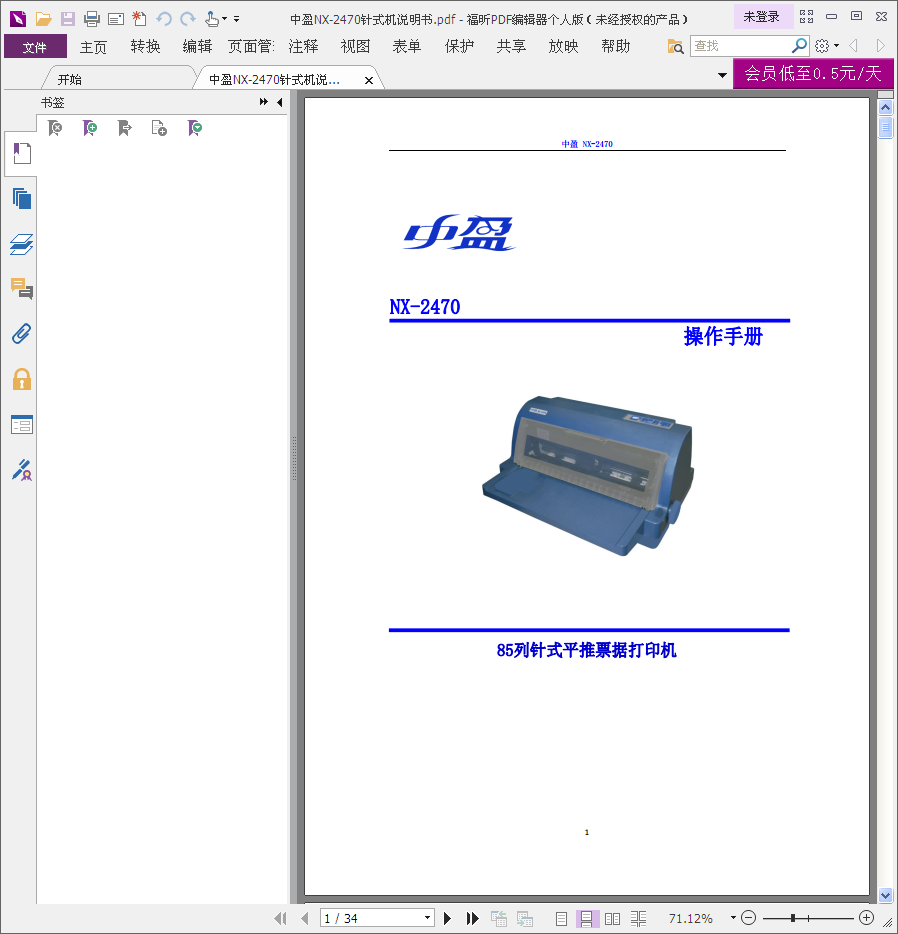This screenshot has width=898, height=934.
Task: Open the tab list dropdown arrow
Action: pos(722,75)
